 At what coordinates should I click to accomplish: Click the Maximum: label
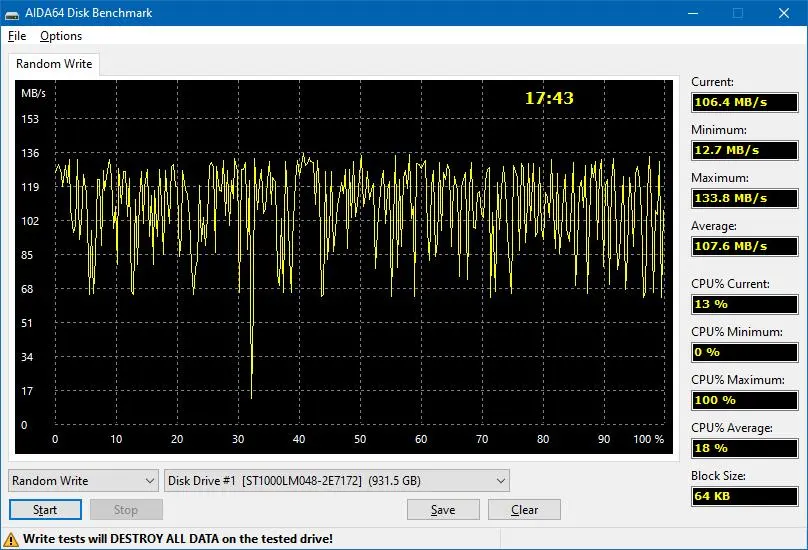[720, 178]
